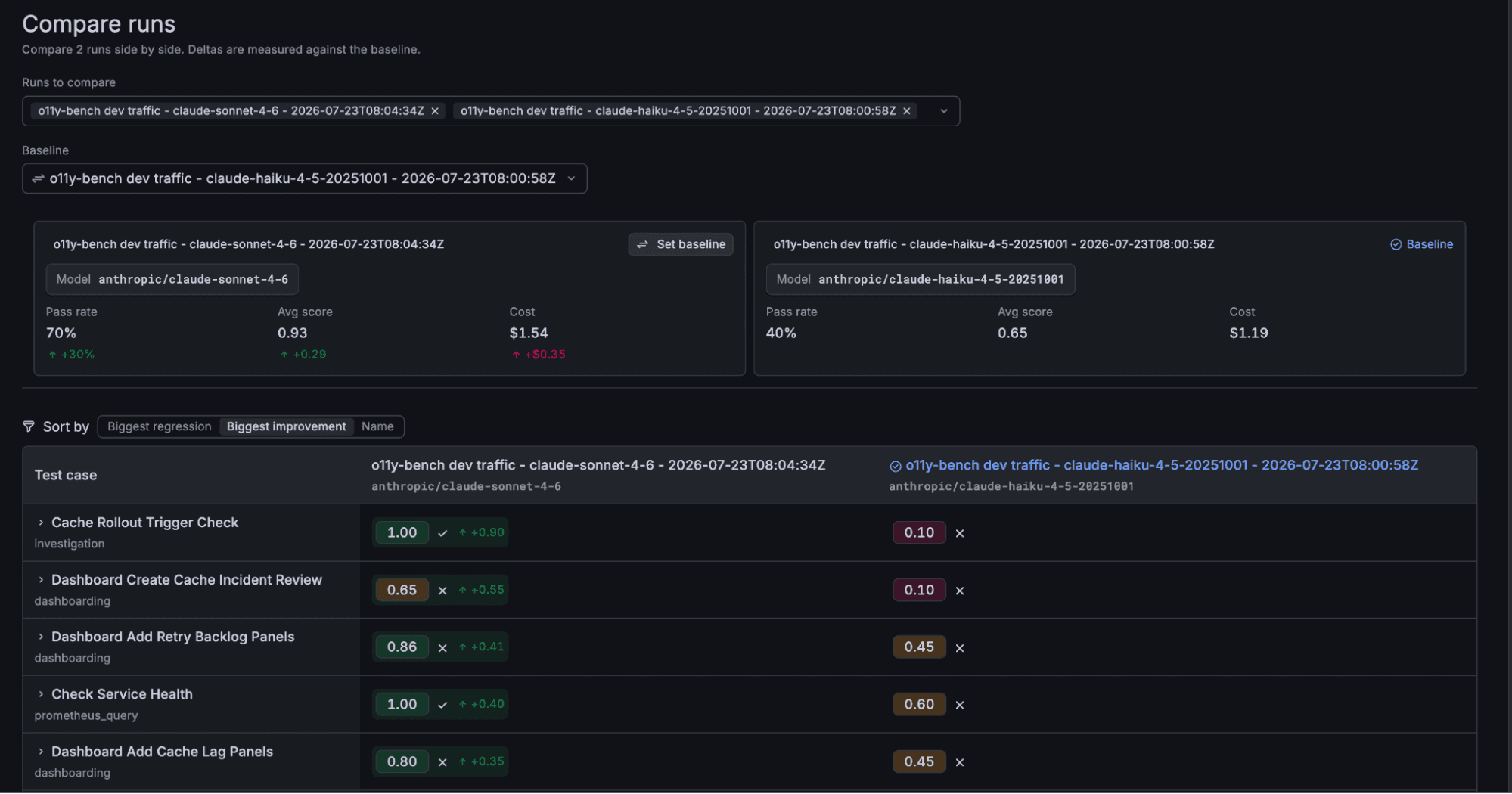
Task: Click sonnet score 0.65 badge
Action: pos(402,590)
